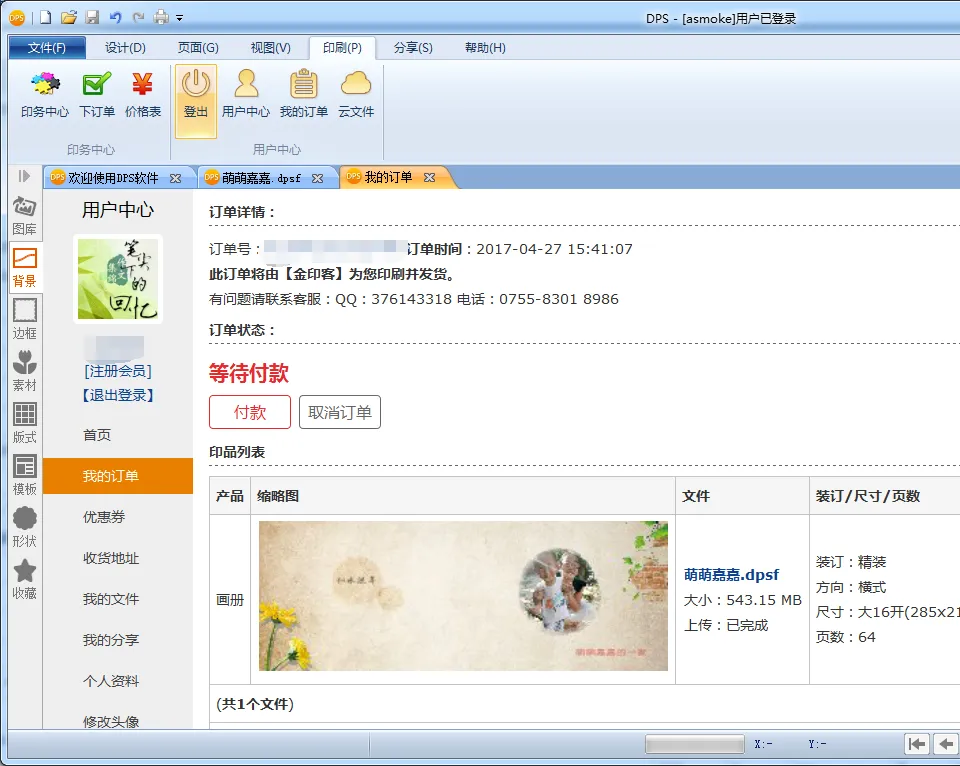Click the 取消订单 cancel order button
This screenshot has width=960, height=766.
pyautogui.click(x=340, y=412)
